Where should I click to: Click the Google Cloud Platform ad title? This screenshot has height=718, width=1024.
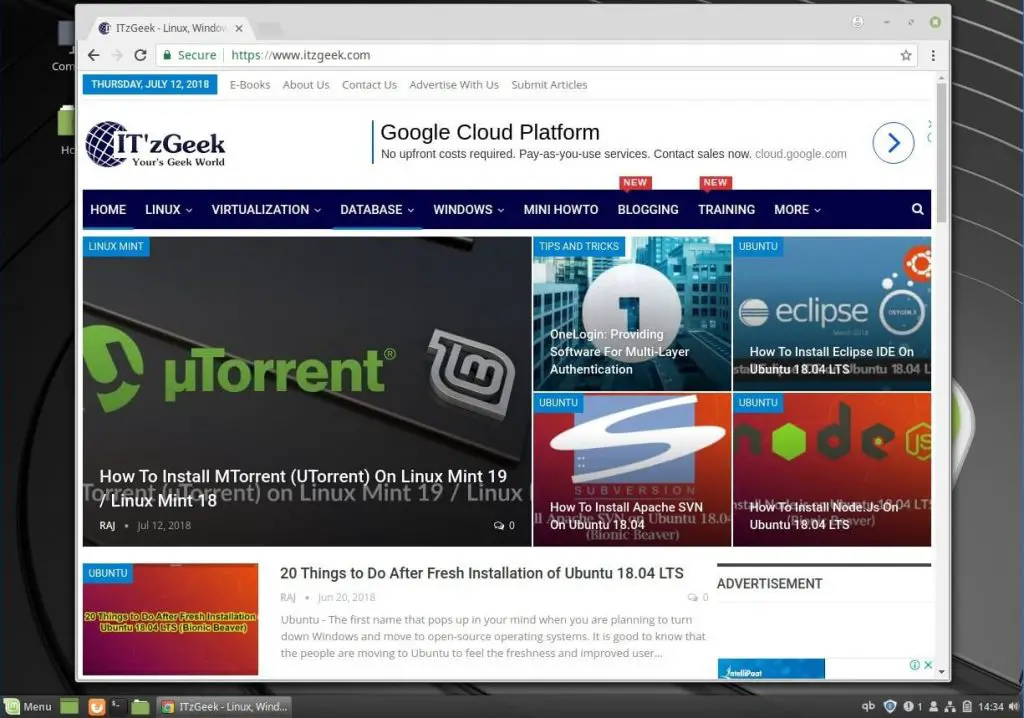click(489, 132)
